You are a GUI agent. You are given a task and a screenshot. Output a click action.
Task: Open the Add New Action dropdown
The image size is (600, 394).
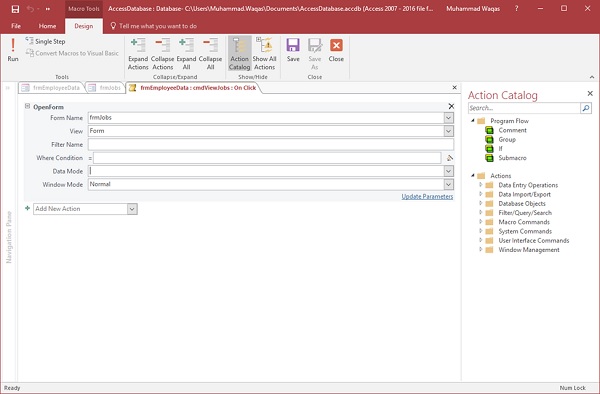point(132,209)
